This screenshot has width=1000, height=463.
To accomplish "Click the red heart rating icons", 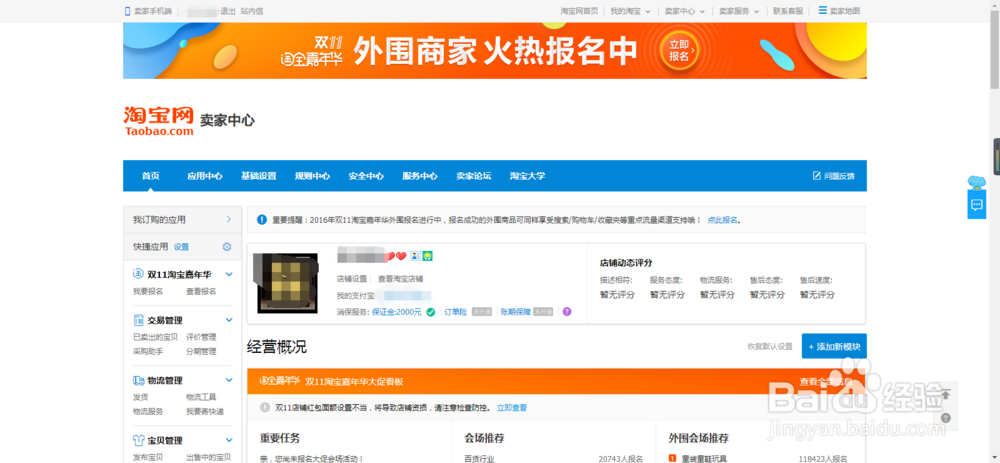I will pos(396,256).
